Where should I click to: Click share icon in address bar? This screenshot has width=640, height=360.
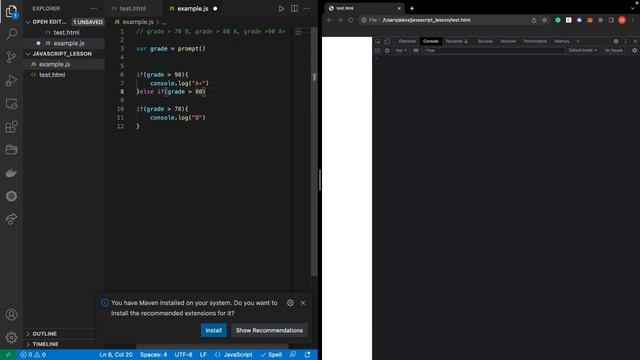pyautogui.click(x=533, y=20)
